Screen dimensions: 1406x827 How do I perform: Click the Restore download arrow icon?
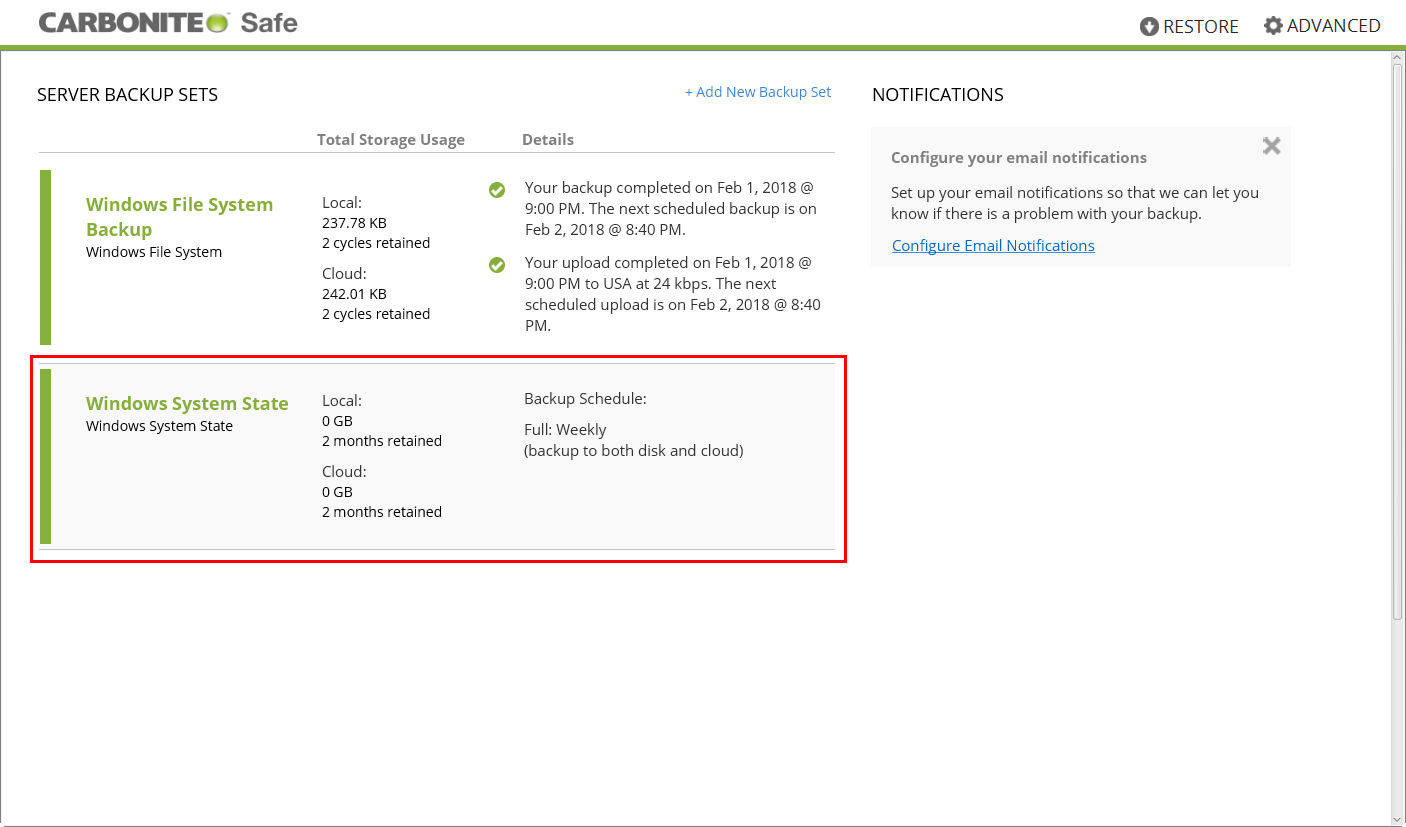pos(1149,27)
